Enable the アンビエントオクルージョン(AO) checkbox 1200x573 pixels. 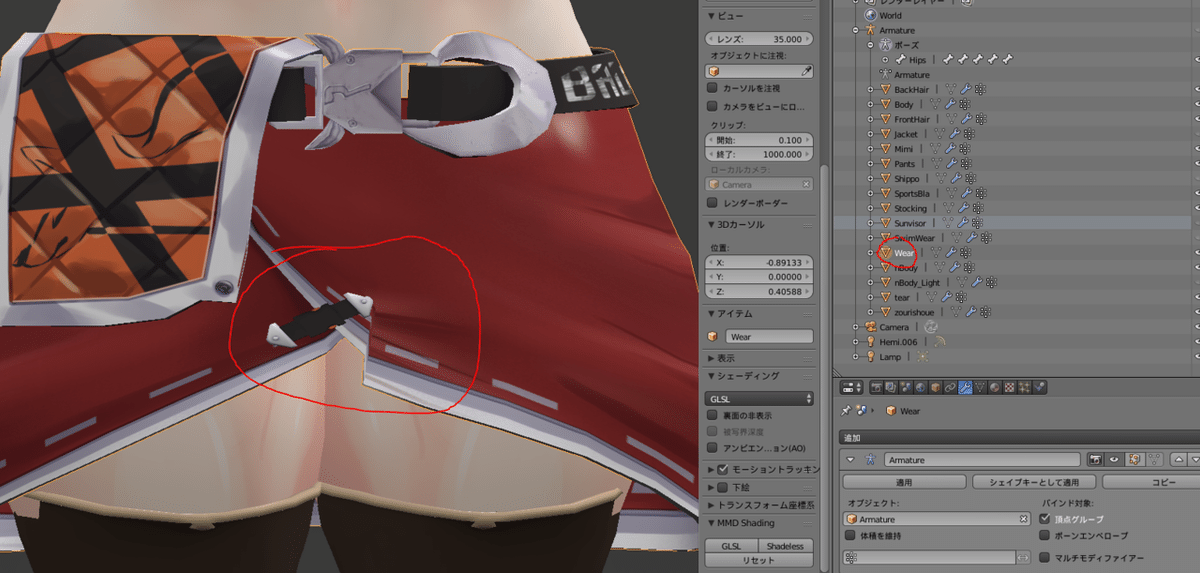[x=712, y=447]
